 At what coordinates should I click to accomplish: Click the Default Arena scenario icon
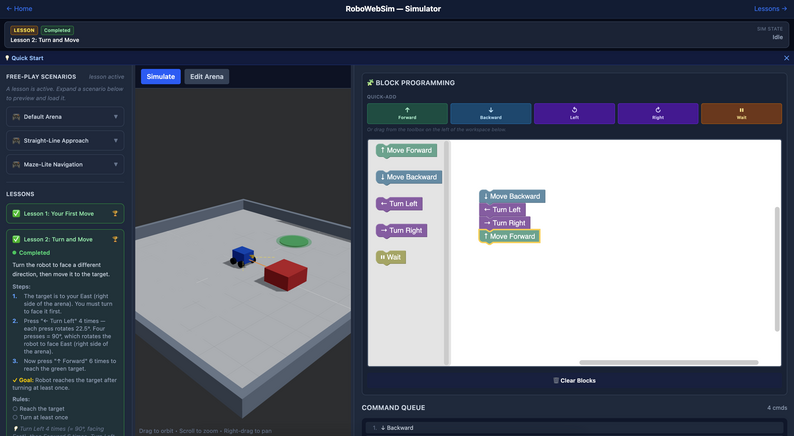pyautogui.click(x=16, y=116)
